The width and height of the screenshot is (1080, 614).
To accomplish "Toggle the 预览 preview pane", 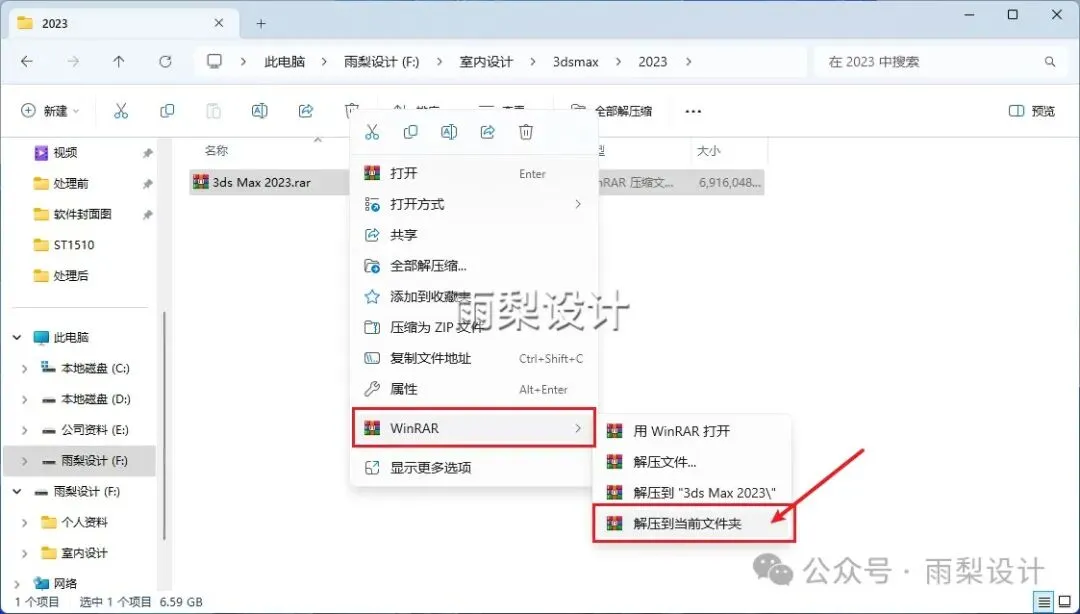I will [1032, 111].
